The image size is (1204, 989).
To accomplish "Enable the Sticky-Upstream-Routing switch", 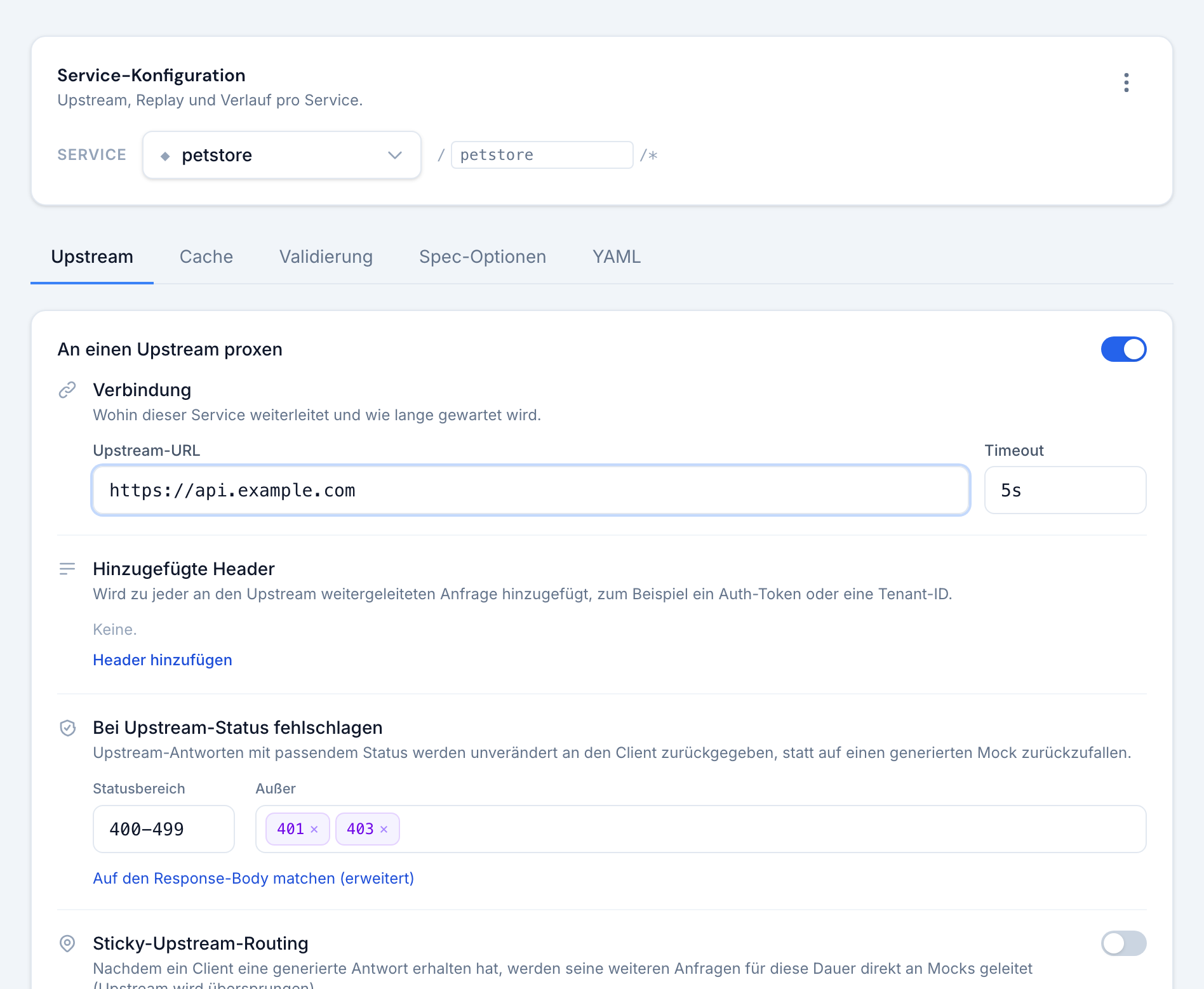I will 1123,943.
